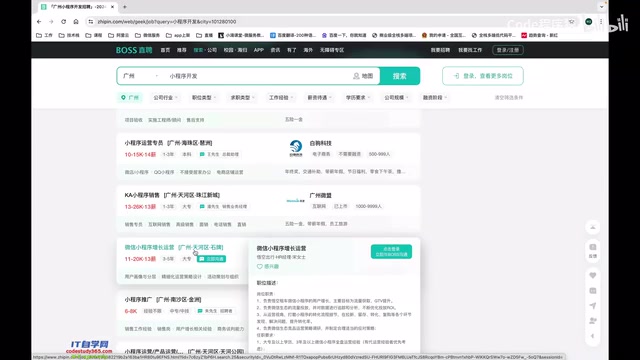The image size is (640, 360).
Task: Open a new browser tab with plus
Action: point(124,7)
